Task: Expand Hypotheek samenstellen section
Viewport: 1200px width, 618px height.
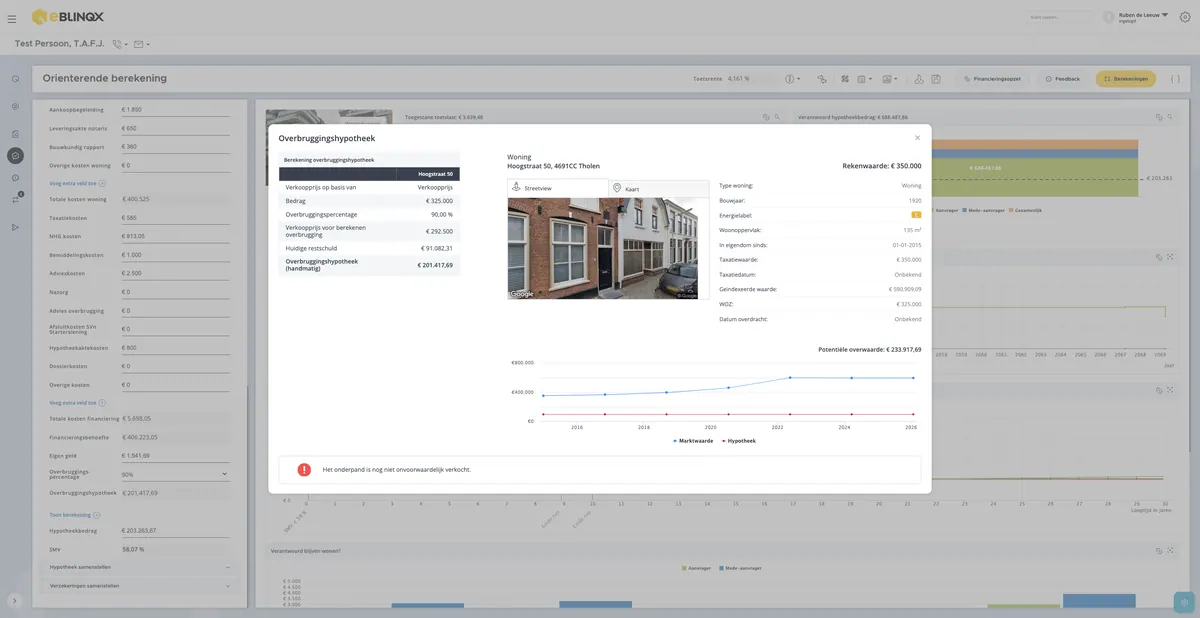Action: click(139, 567)
